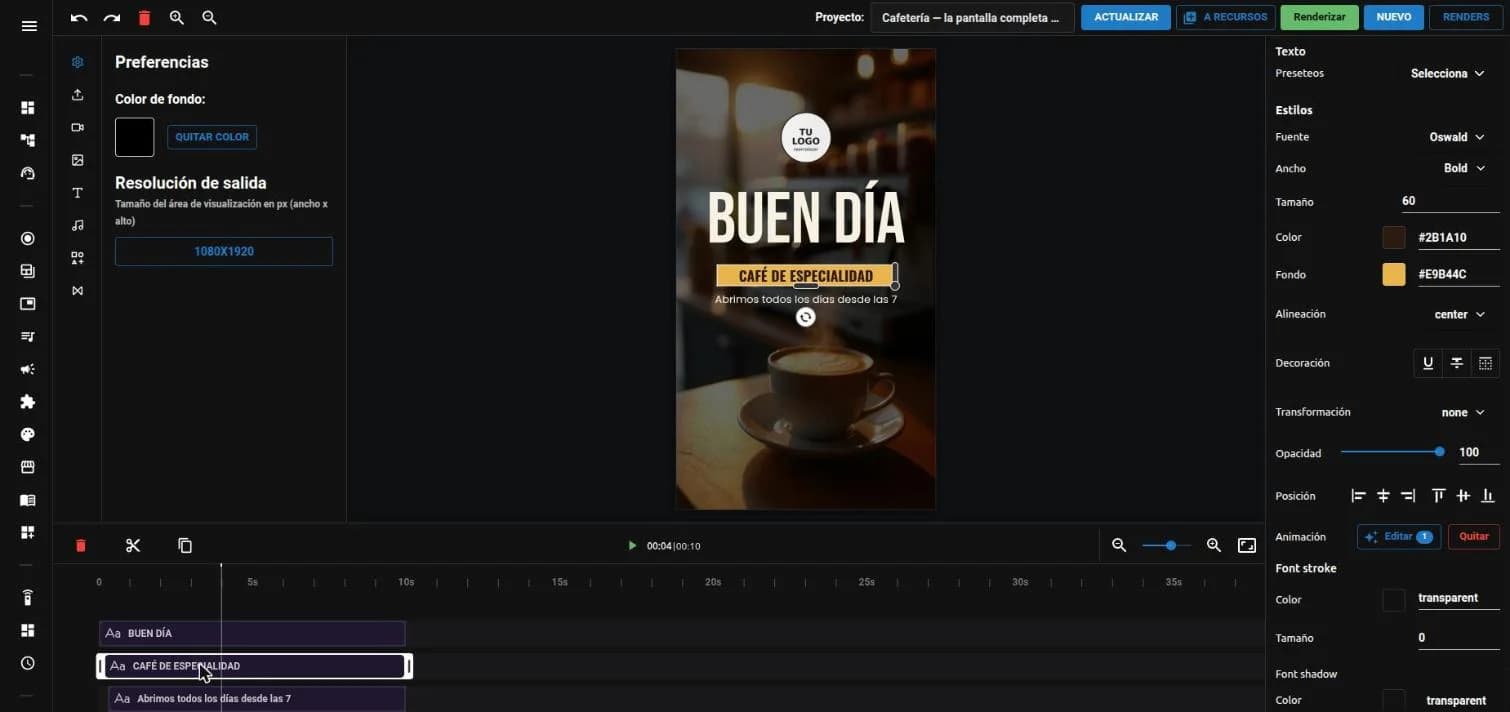The height and width of the screenshot is (712, 1510).
Task: Split clip with the scissors icon
Action: coord(133,546)
